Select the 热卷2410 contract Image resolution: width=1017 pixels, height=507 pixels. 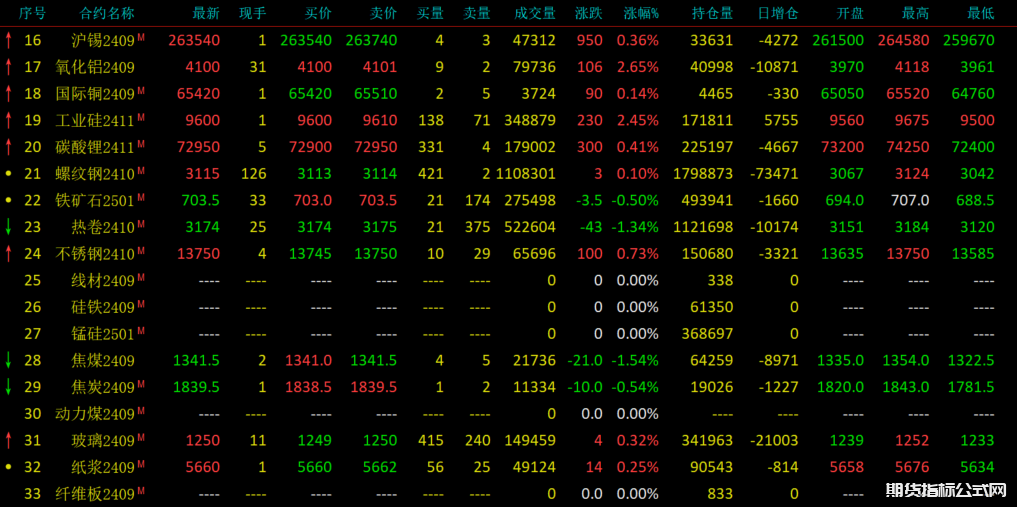[103, 227]
